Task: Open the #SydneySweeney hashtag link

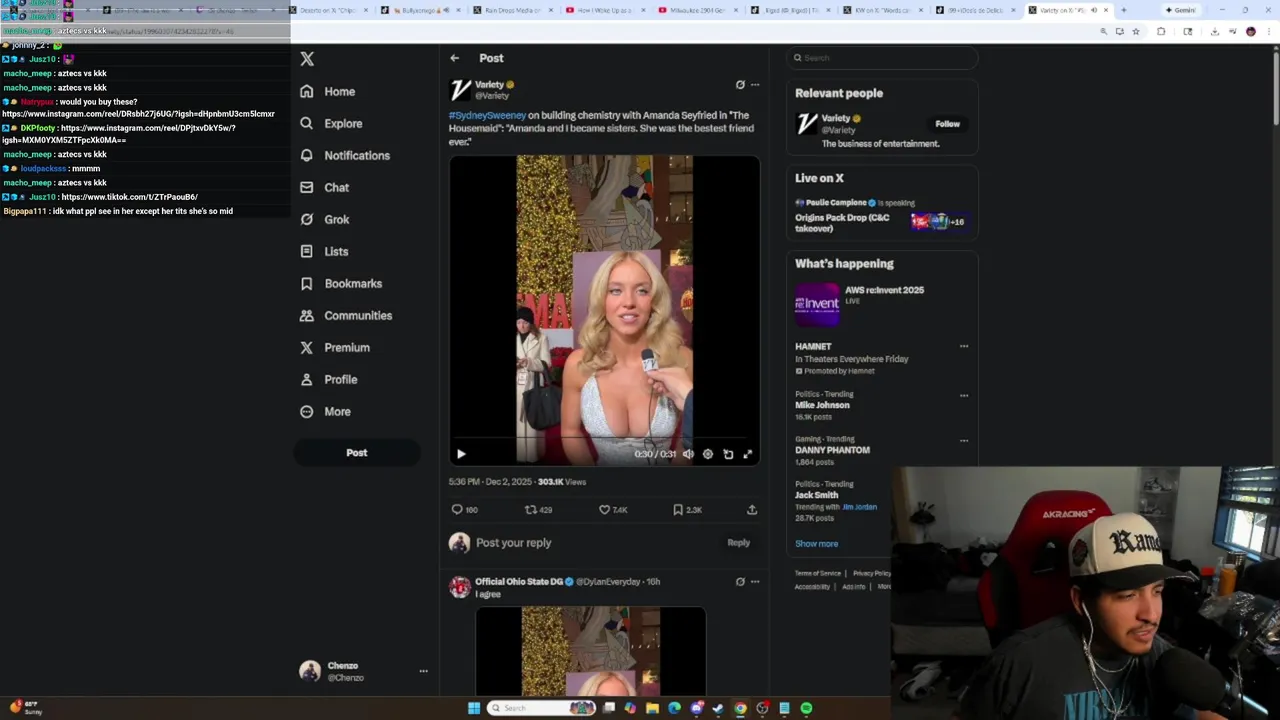Action: coord(487,115)
